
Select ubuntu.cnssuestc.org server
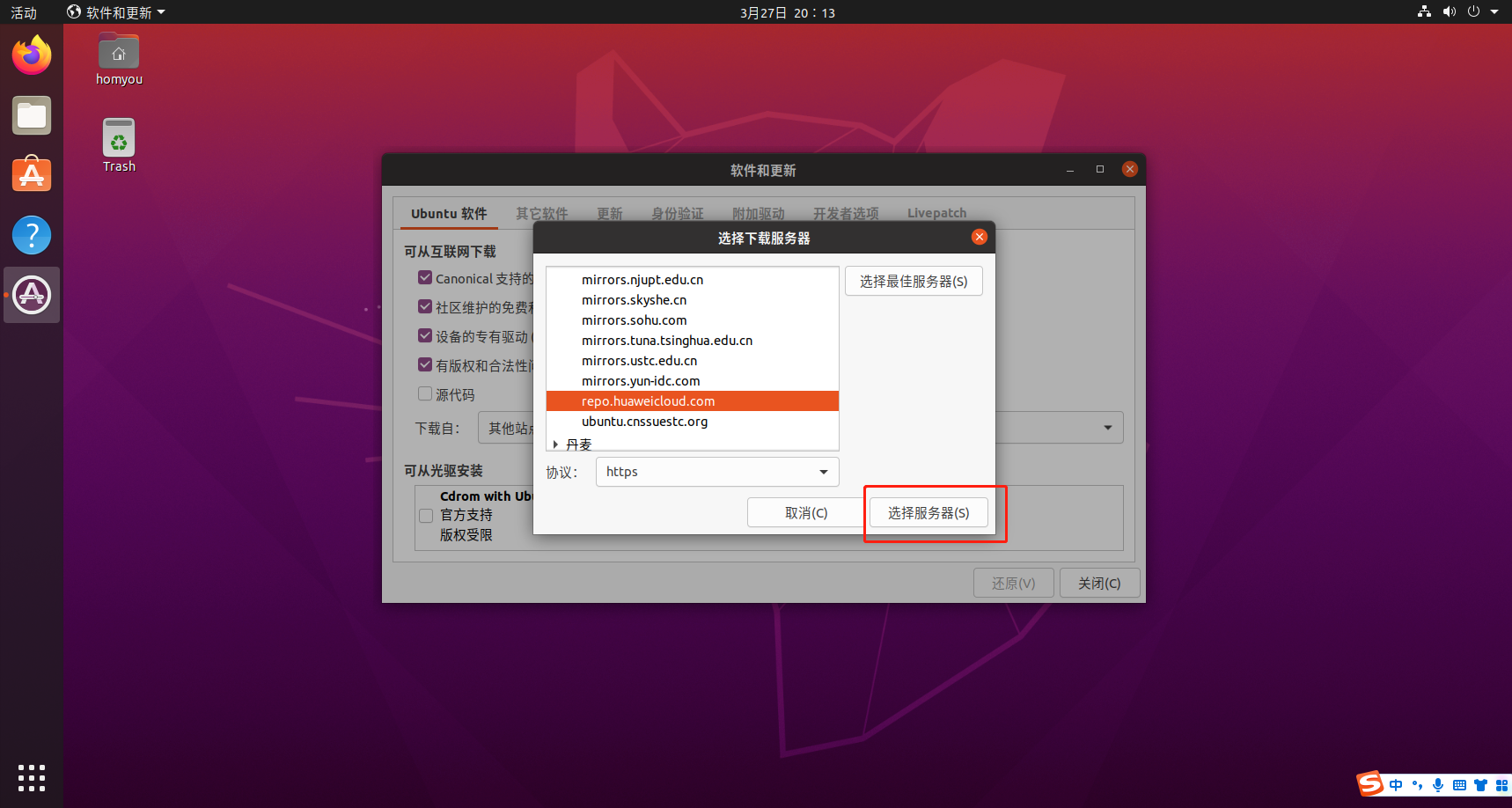pyautogui.click(x=693, y=422)
